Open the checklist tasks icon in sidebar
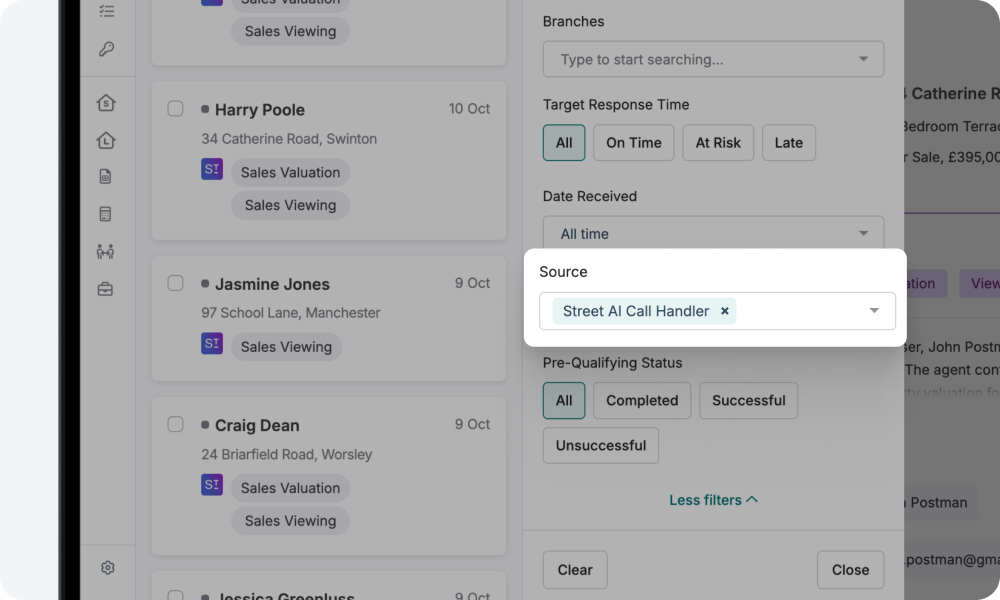 point(107,11)
